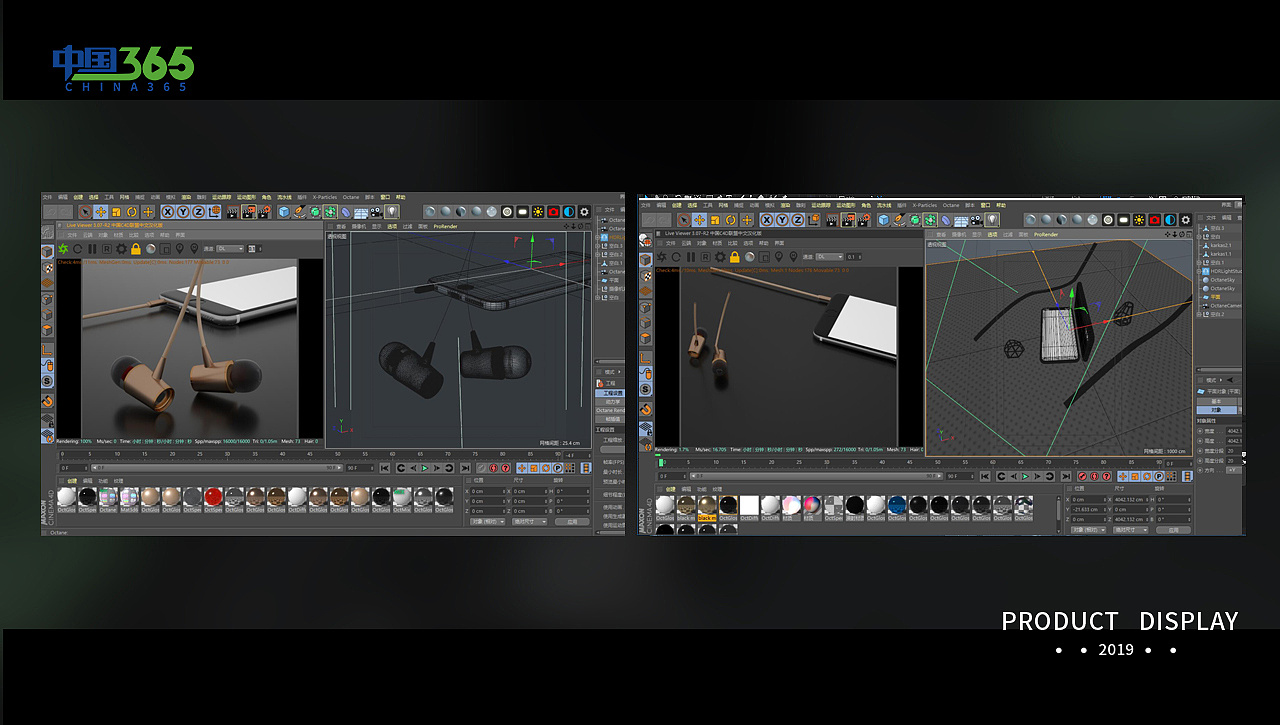The width and height of the screenshot is (1280, 725).
Task: Toggle render region in right Live Viewer
Action: [x=764, y=257]
